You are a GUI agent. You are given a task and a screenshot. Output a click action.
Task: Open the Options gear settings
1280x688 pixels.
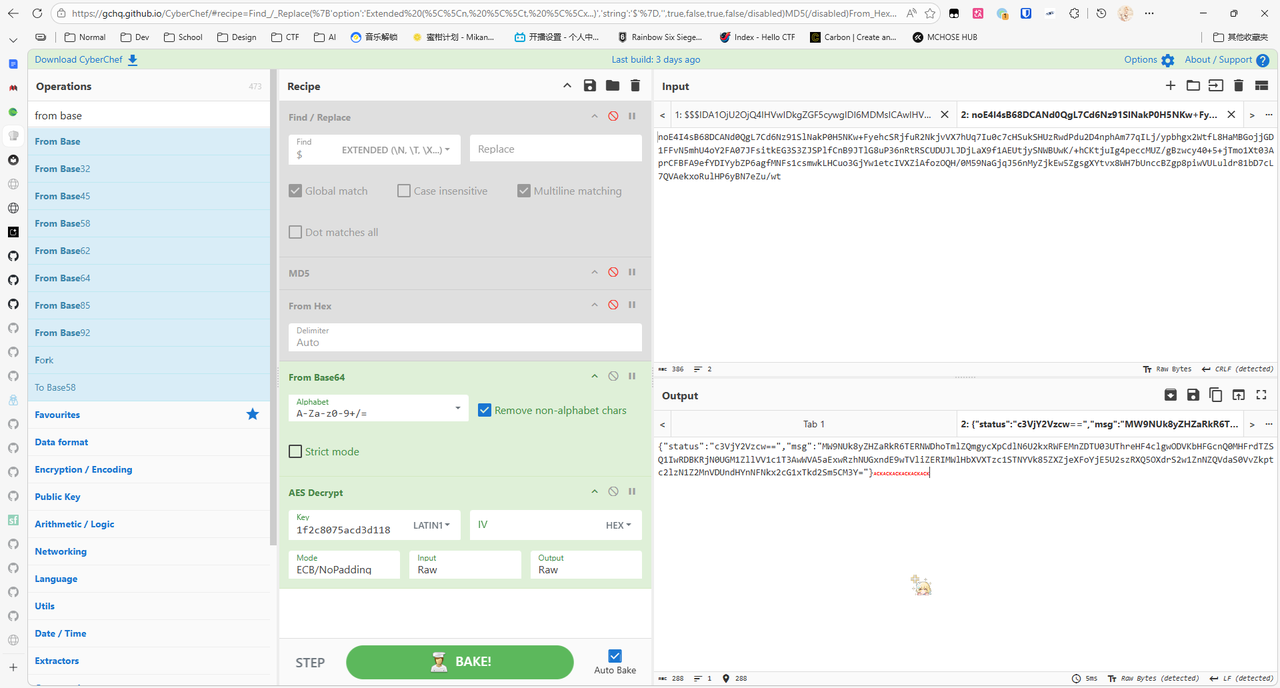1167,60
